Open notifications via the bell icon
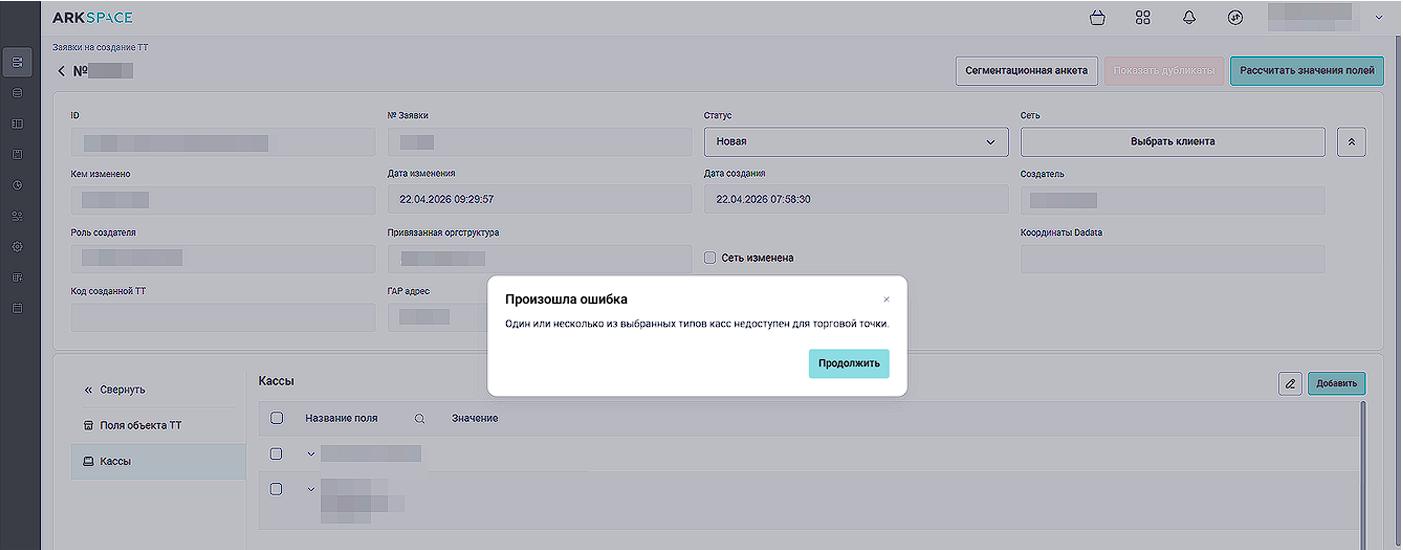This screenshot has height=550, width=1403. click(x=1189, y=18)
